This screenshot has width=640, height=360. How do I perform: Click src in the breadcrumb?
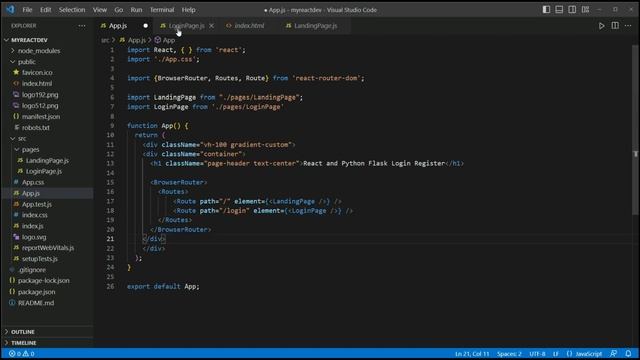pyautogui.click(x=105, y=40)
